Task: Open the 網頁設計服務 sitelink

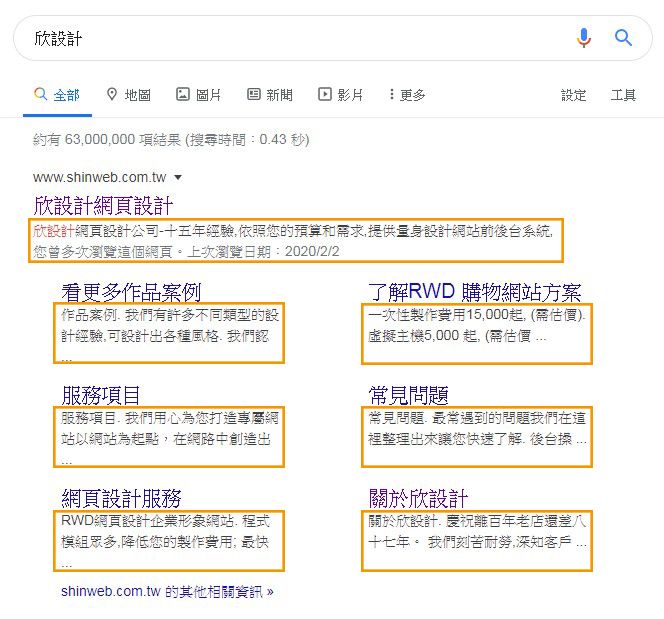Action: [121, 498]
